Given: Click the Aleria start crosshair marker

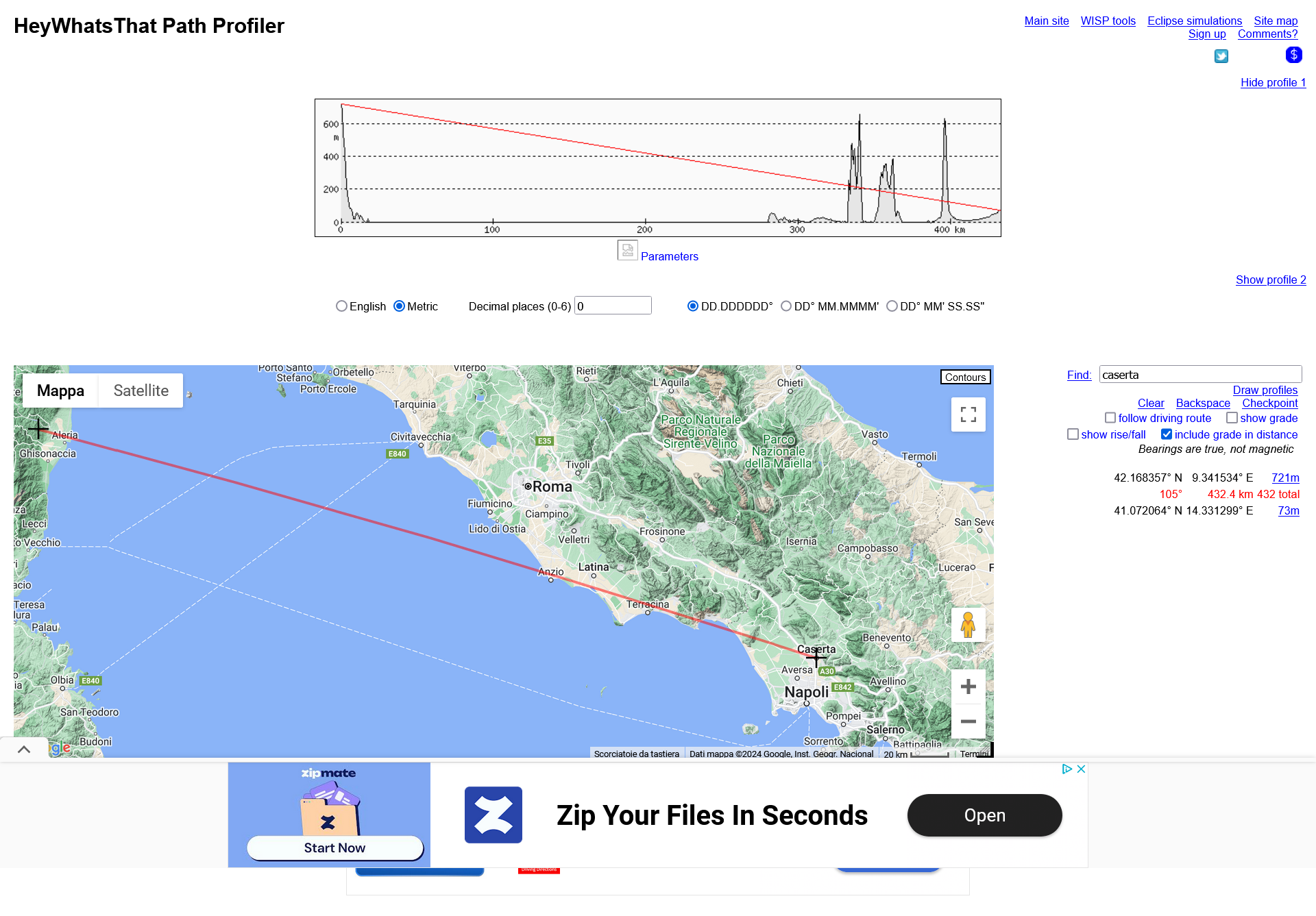Looking at the screenshot, I should [38, 429].
